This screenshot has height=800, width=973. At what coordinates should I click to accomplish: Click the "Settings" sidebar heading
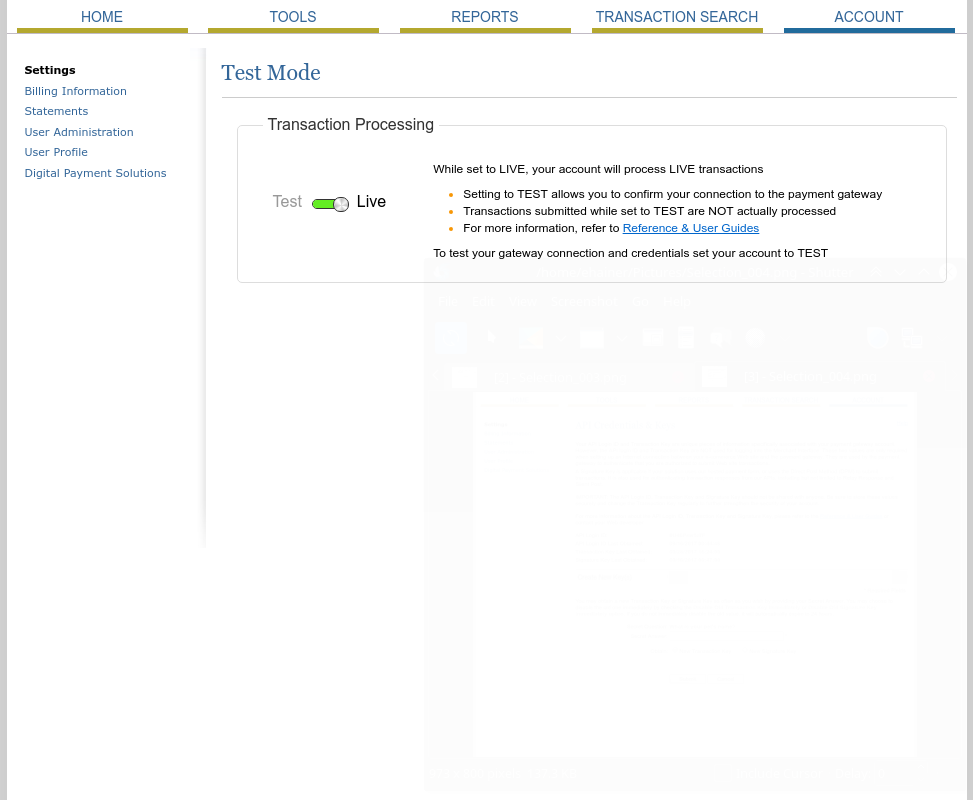pyautogui.click(x=50, y=70)
